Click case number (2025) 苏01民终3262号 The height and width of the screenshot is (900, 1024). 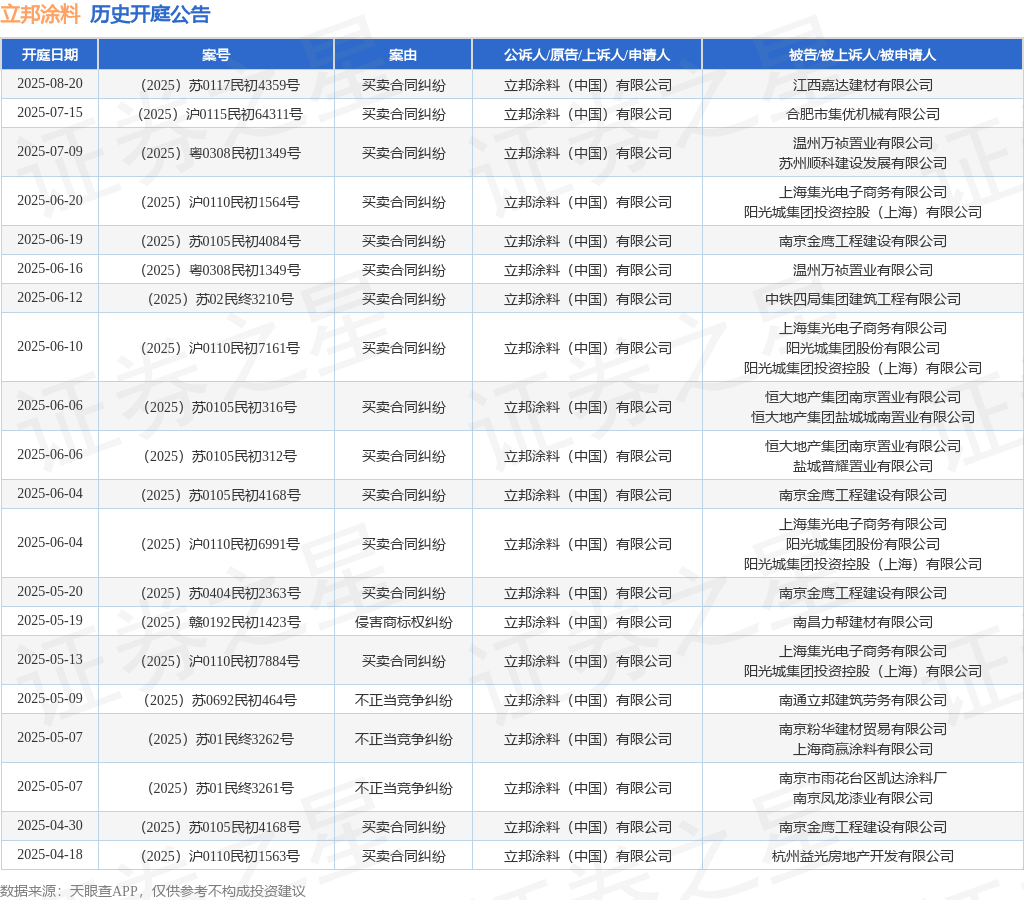tap(220, 739)
